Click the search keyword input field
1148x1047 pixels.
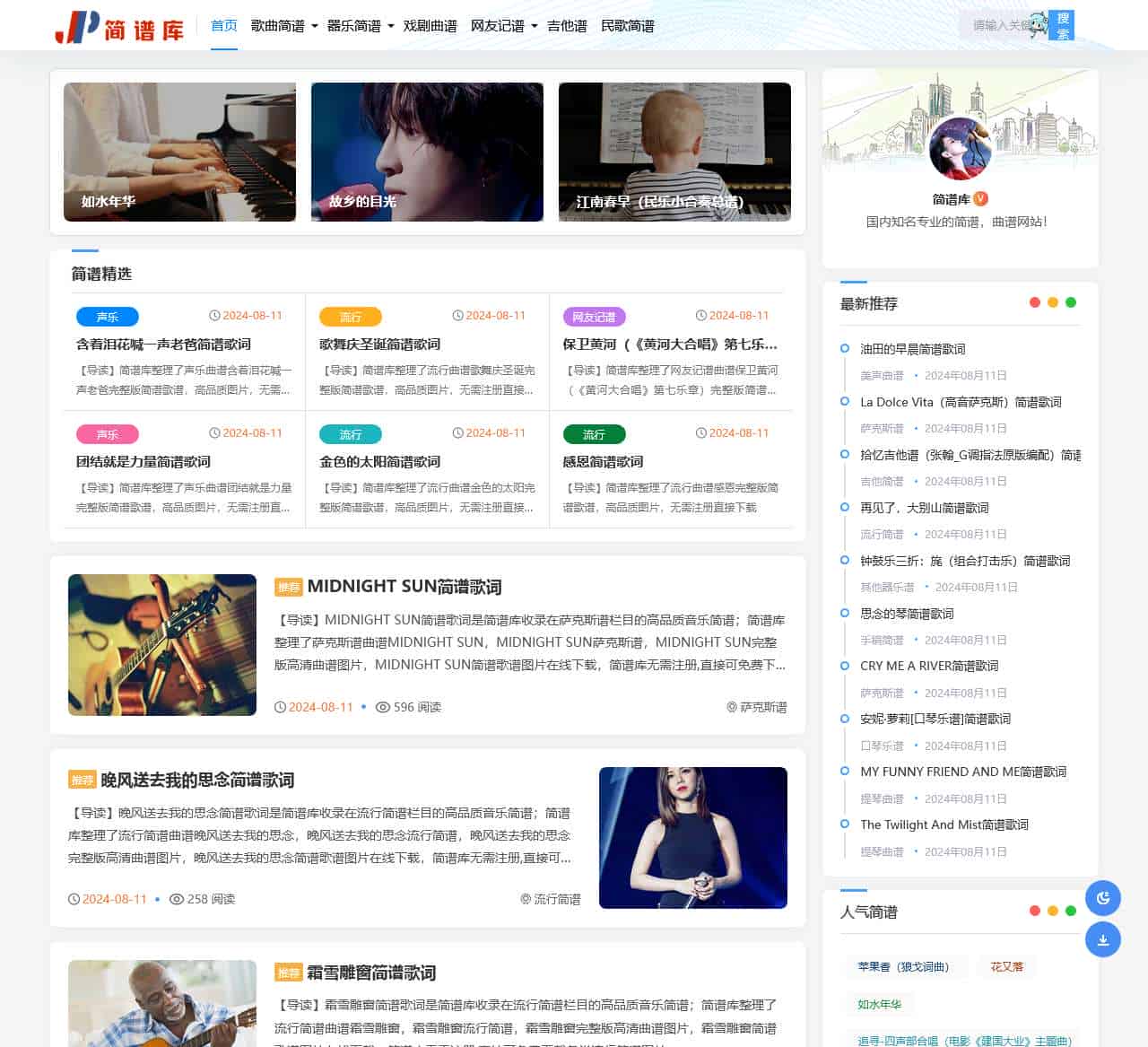coord(1004,25)
